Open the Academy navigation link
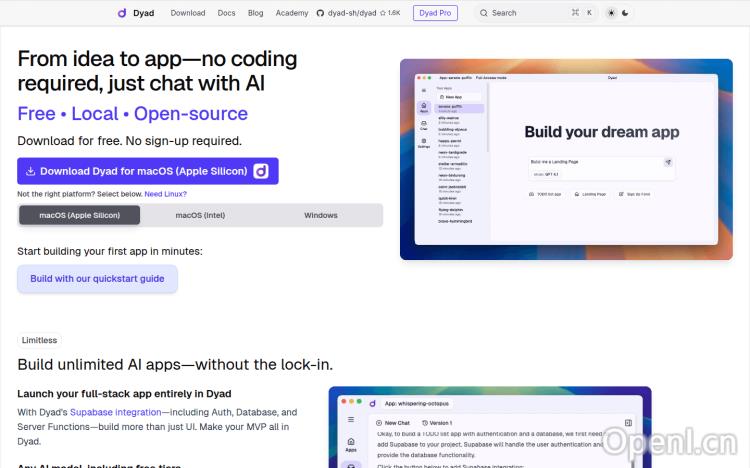 click(292, 13)
